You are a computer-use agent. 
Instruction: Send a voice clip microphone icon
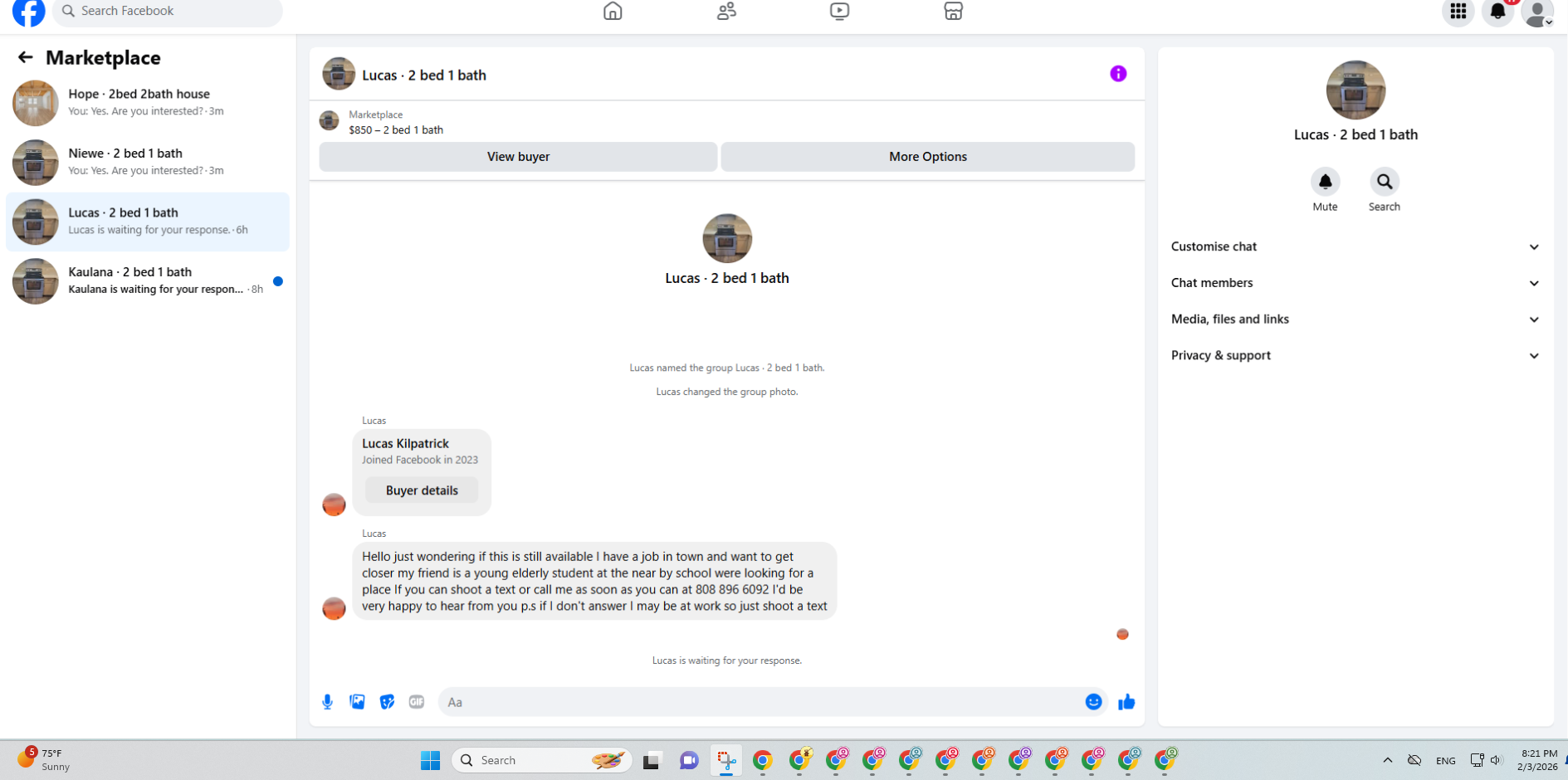coord(327,702)
